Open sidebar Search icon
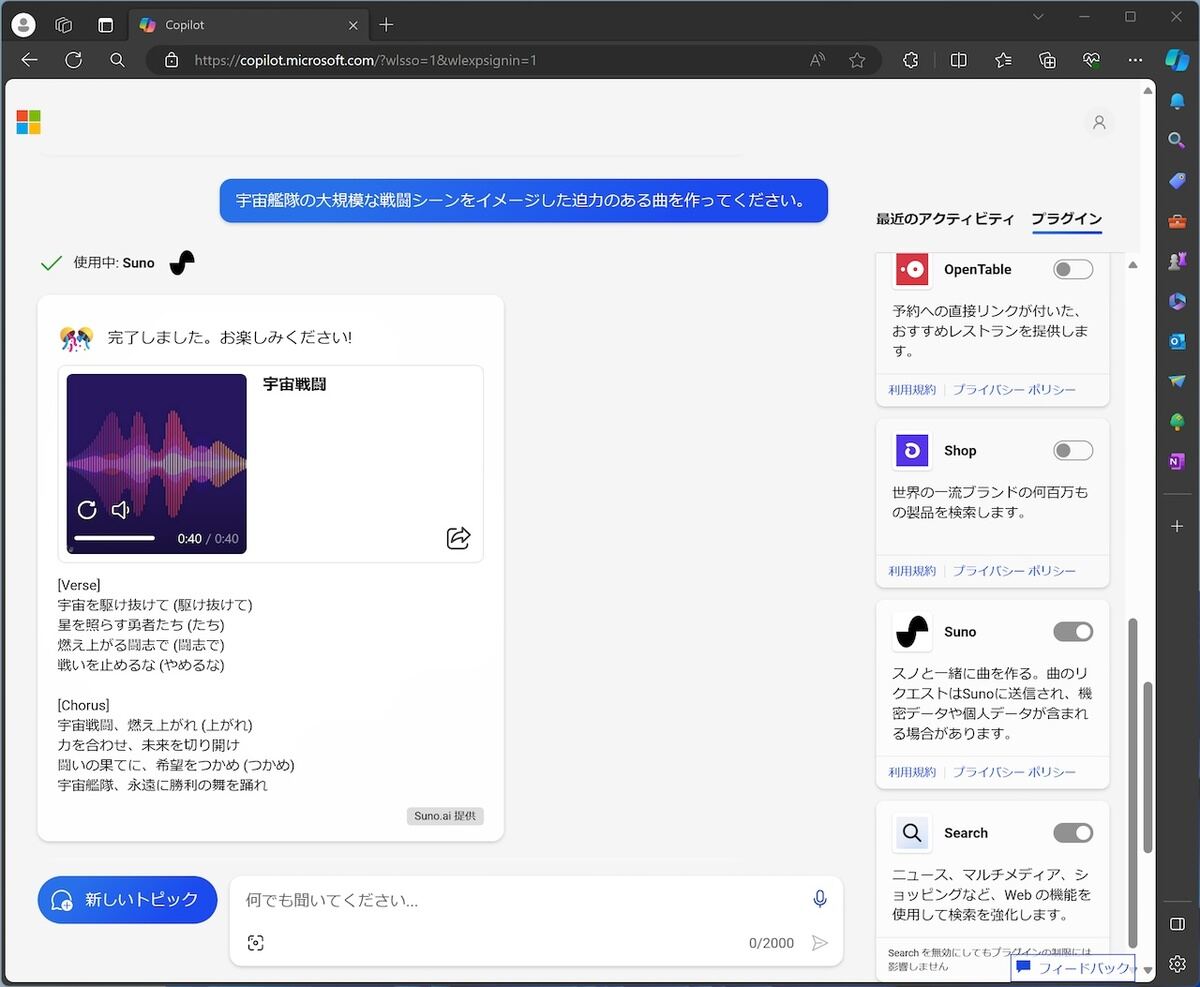This screenshot has width=1200, height=987. tap(1177, 140)
